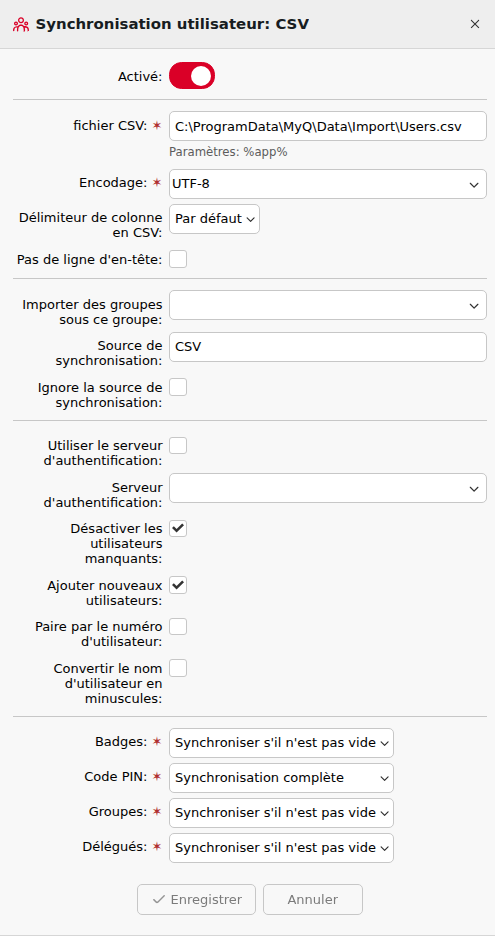Click the Source de synchronisation field

click(328, 347)
